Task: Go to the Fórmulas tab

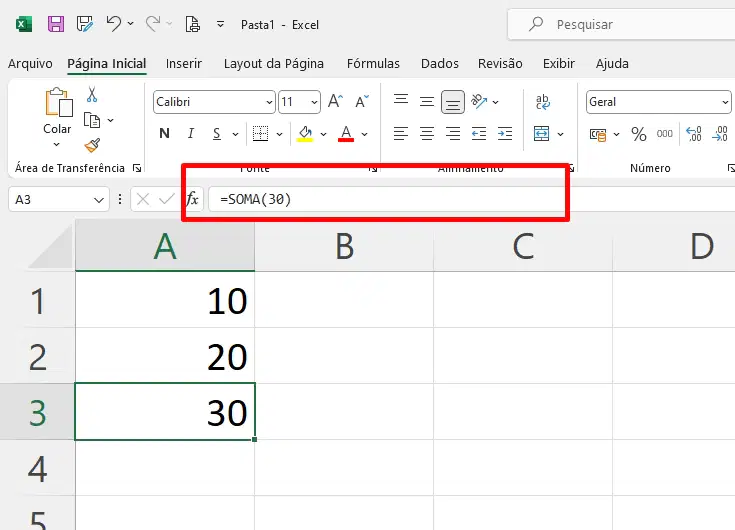Action: pyautogui.click(x=373, y=64)
